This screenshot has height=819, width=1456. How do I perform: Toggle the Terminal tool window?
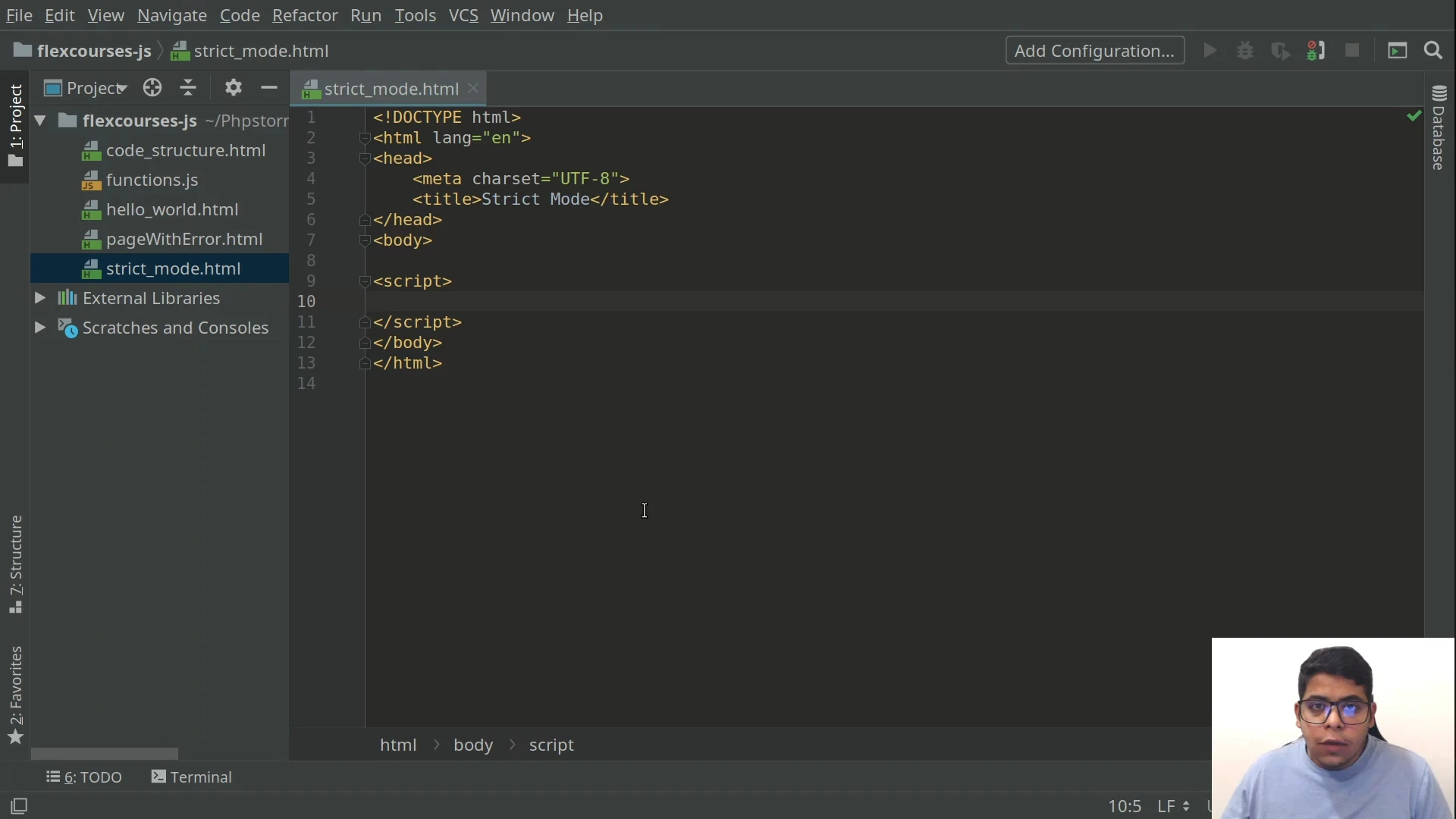(191, 777)
